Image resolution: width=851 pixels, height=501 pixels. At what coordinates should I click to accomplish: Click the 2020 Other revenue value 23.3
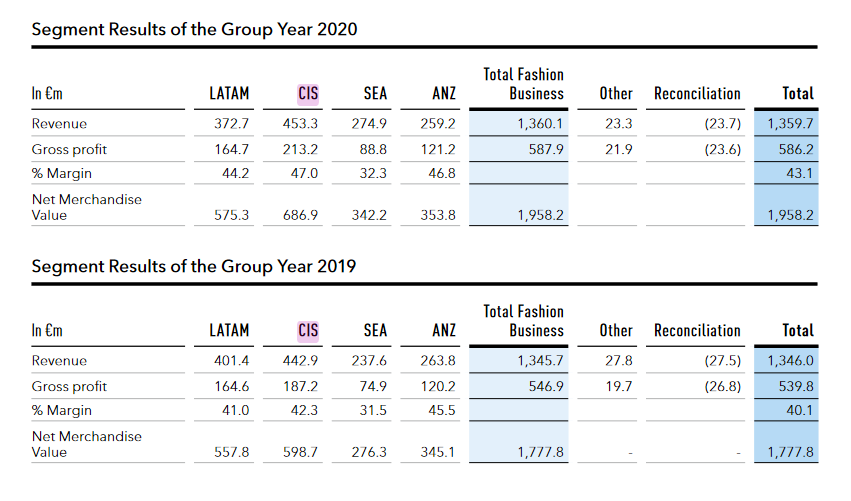pos(619,124)
